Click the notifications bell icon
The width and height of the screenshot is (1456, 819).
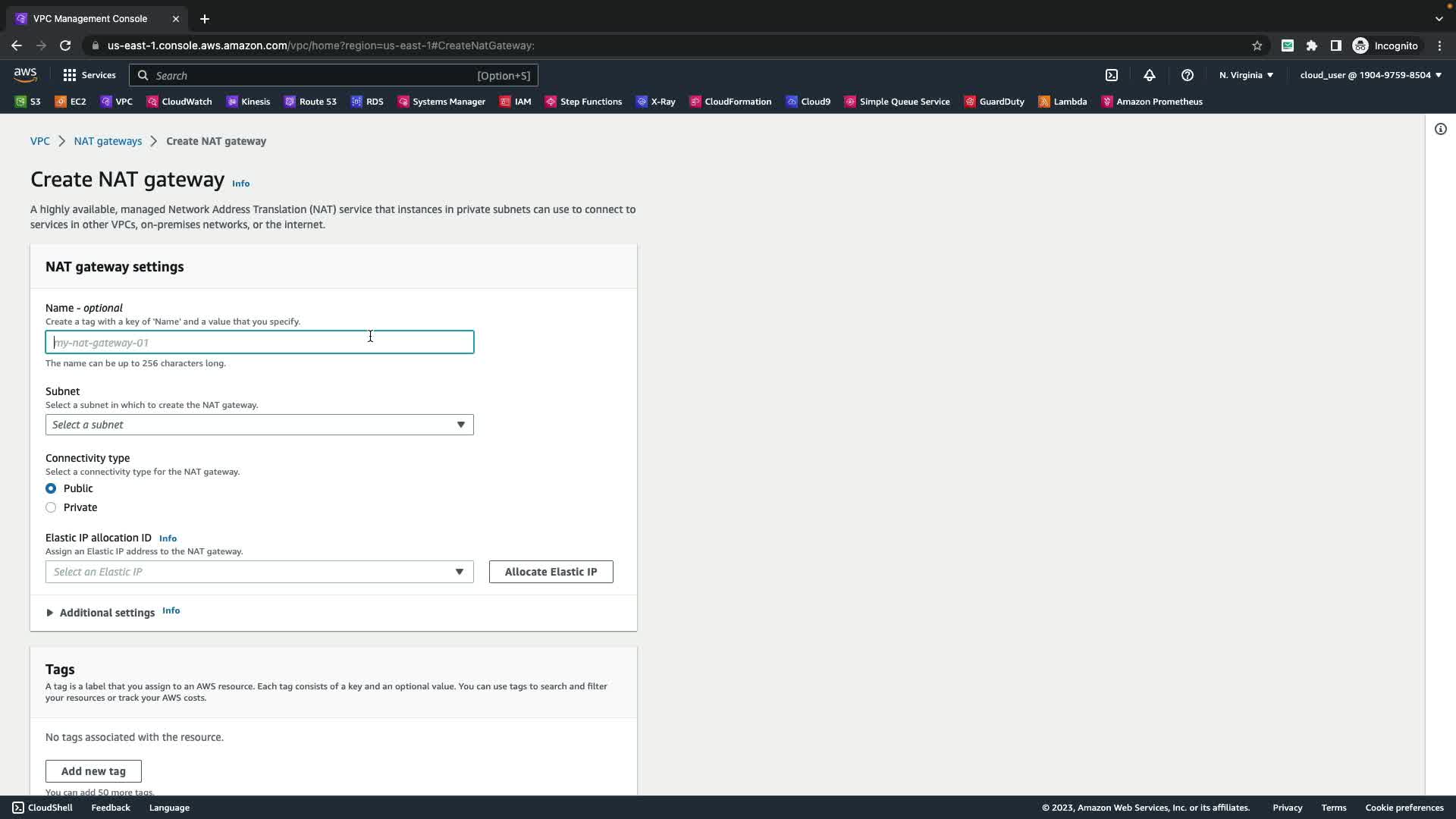point(1150,75)
